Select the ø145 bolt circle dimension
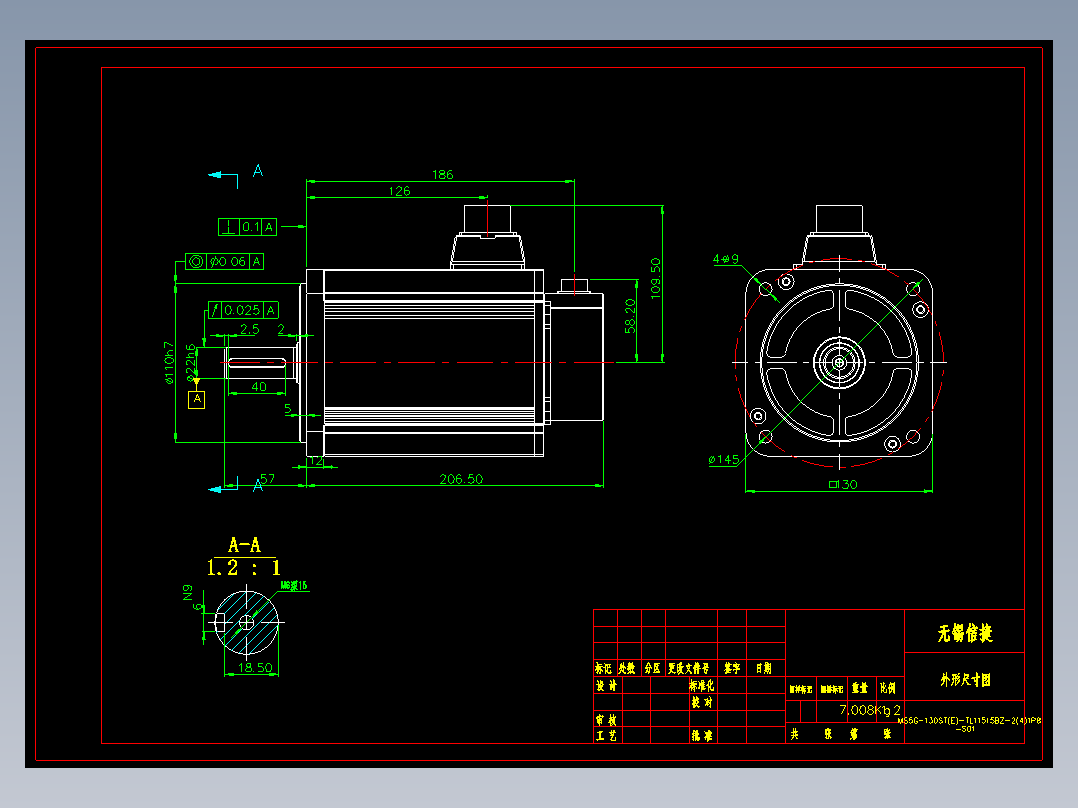The width and height of the screenshot is (1078, 808). pos(724,459)
